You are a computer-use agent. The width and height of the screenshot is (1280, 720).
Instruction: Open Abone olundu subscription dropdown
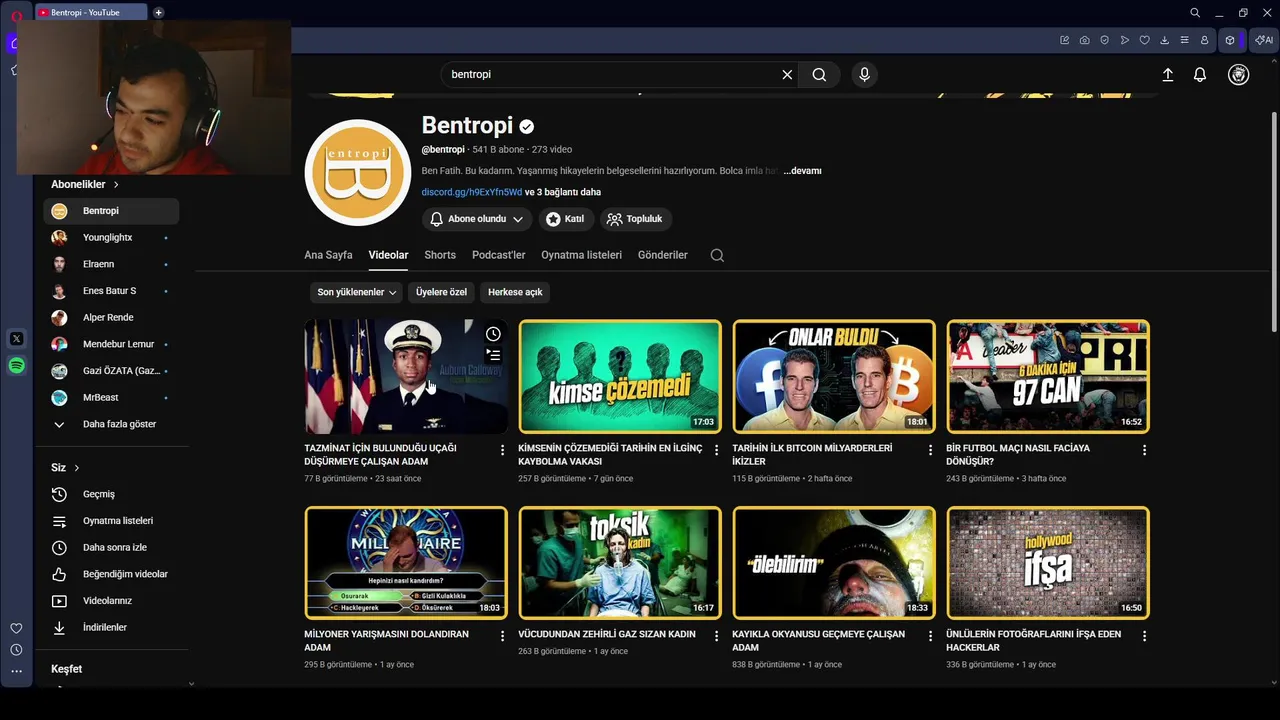(477, 219)
